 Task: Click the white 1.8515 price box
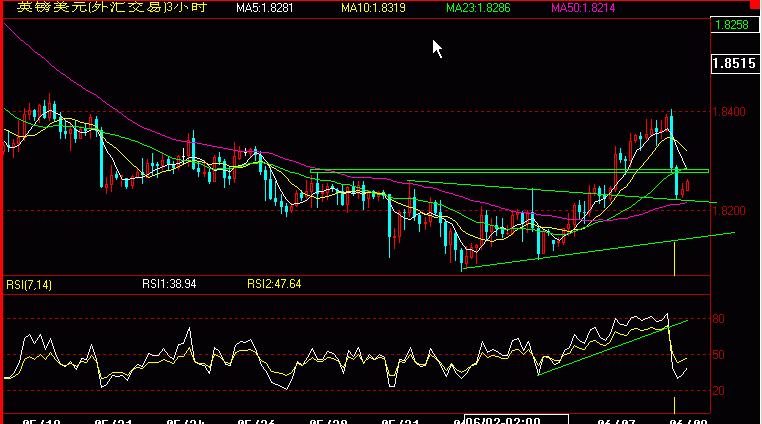(x=735, y=64)
